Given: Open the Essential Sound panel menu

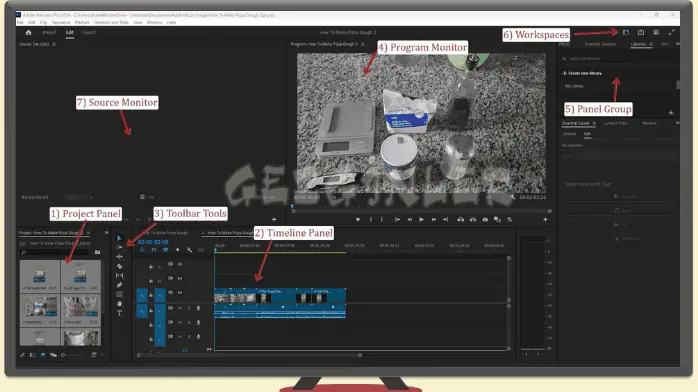Looking at the screenshot, I should coord(594,123).
